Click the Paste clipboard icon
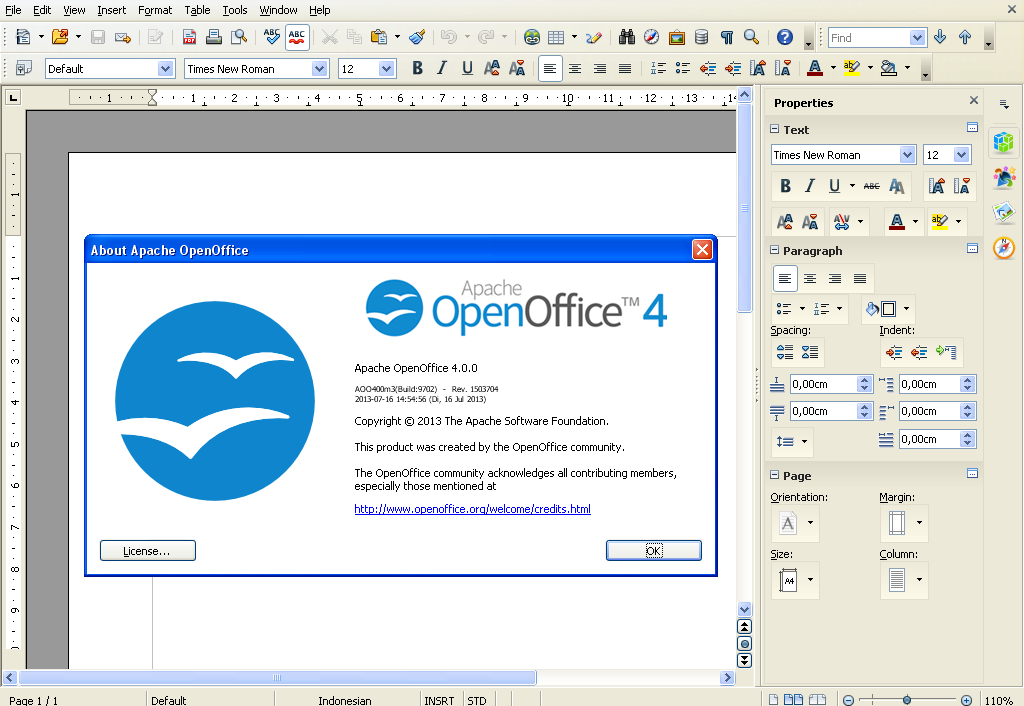The image size is (1024, 706). [379, 37]
